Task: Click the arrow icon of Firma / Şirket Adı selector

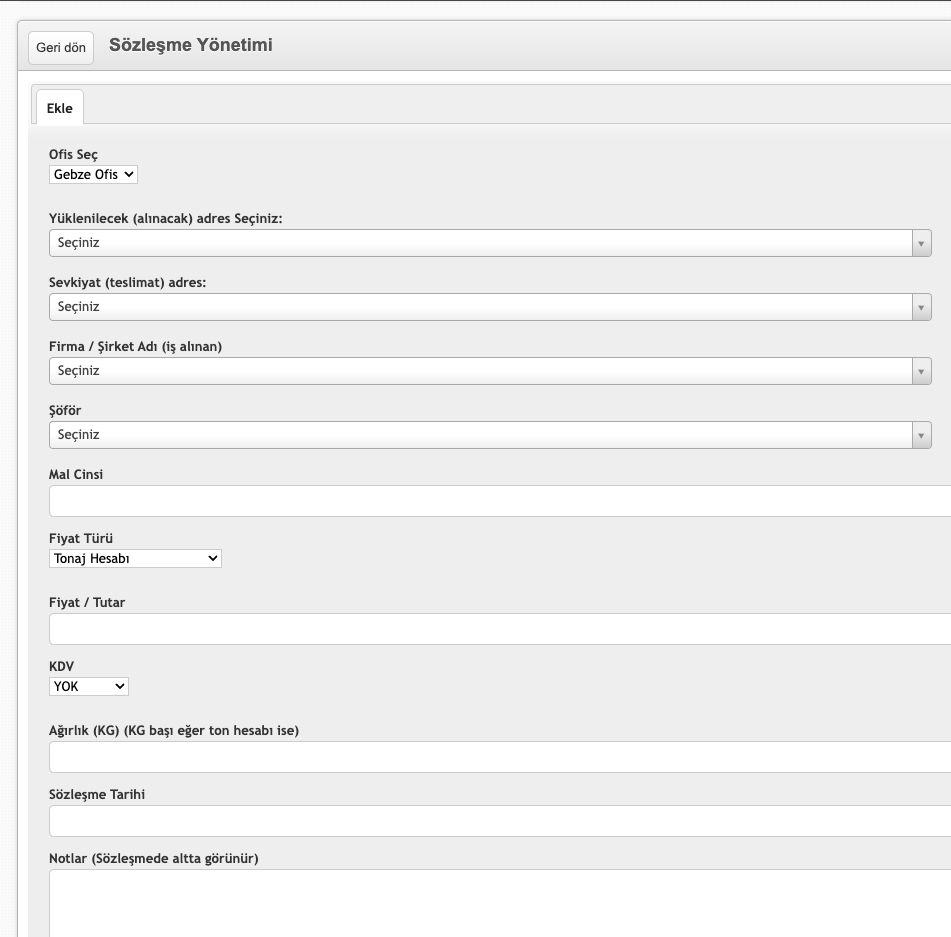Action: (x=921, y=371)
